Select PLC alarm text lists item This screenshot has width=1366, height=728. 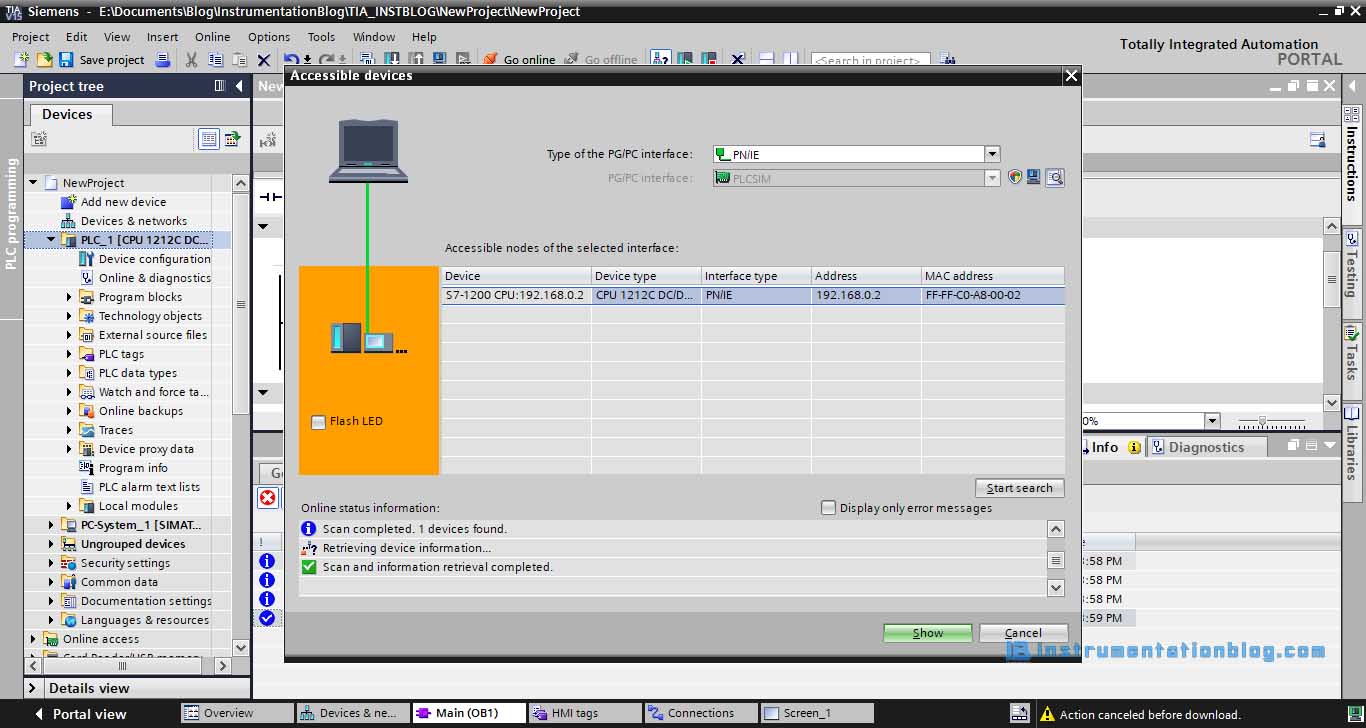149,487
